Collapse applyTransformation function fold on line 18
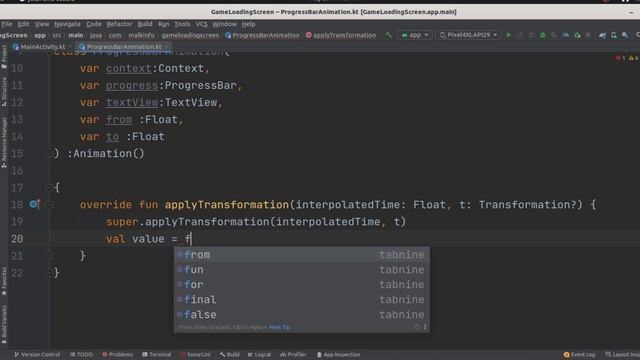 click(49, 204)
